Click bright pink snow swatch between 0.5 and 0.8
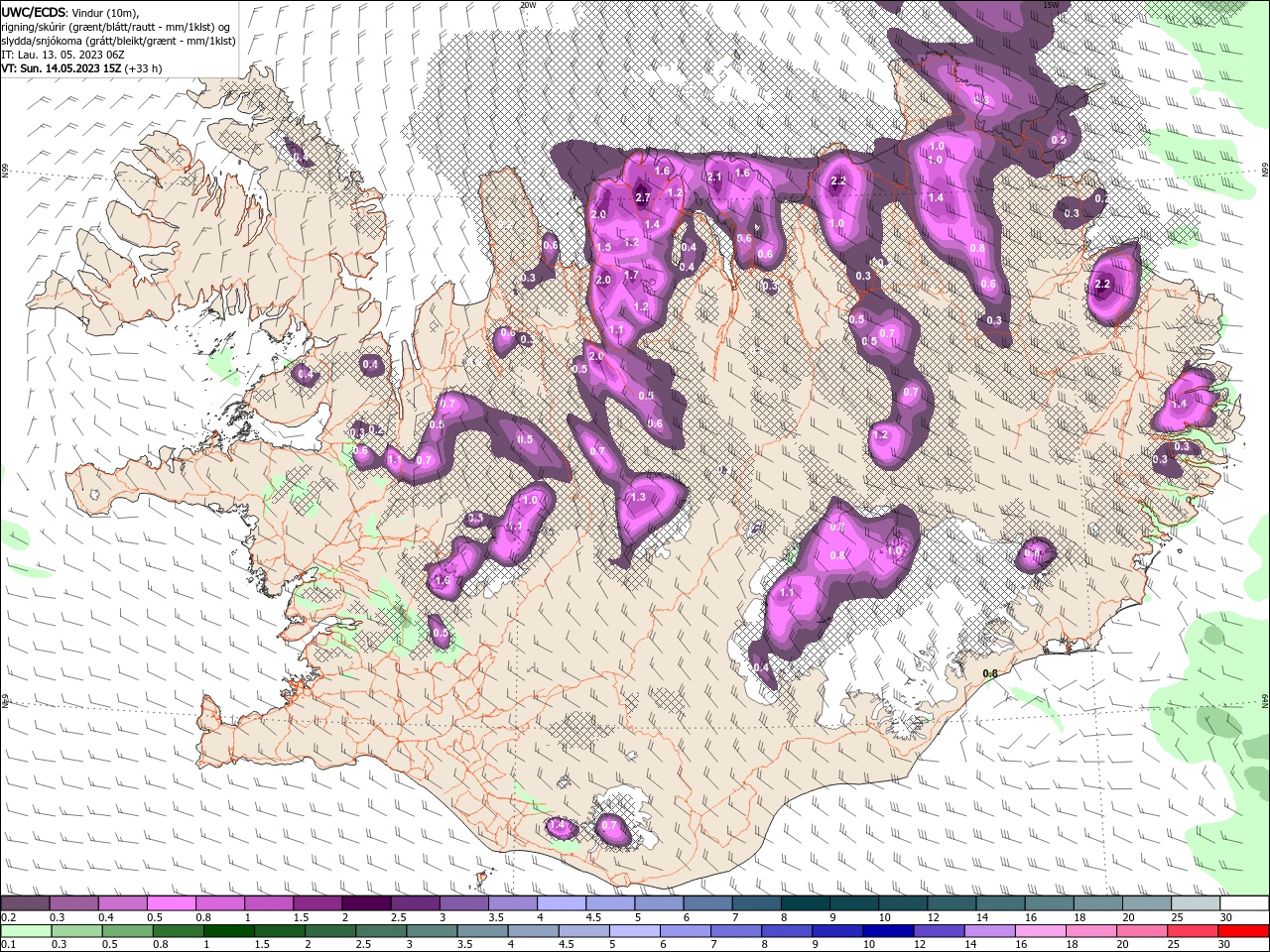Image resolution: width=1270 pixels, height=952 pixels. tap(171, 903)
